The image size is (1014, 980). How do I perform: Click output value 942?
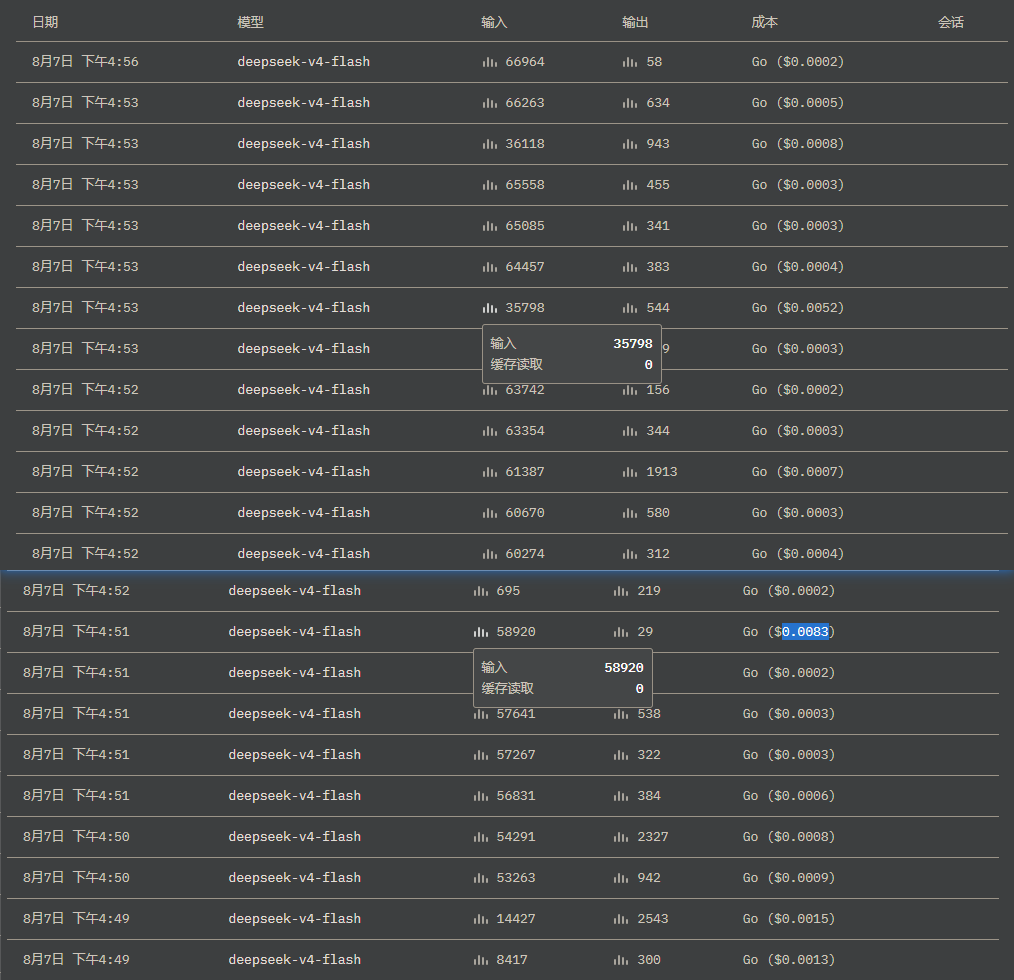(x=649, y=878)
